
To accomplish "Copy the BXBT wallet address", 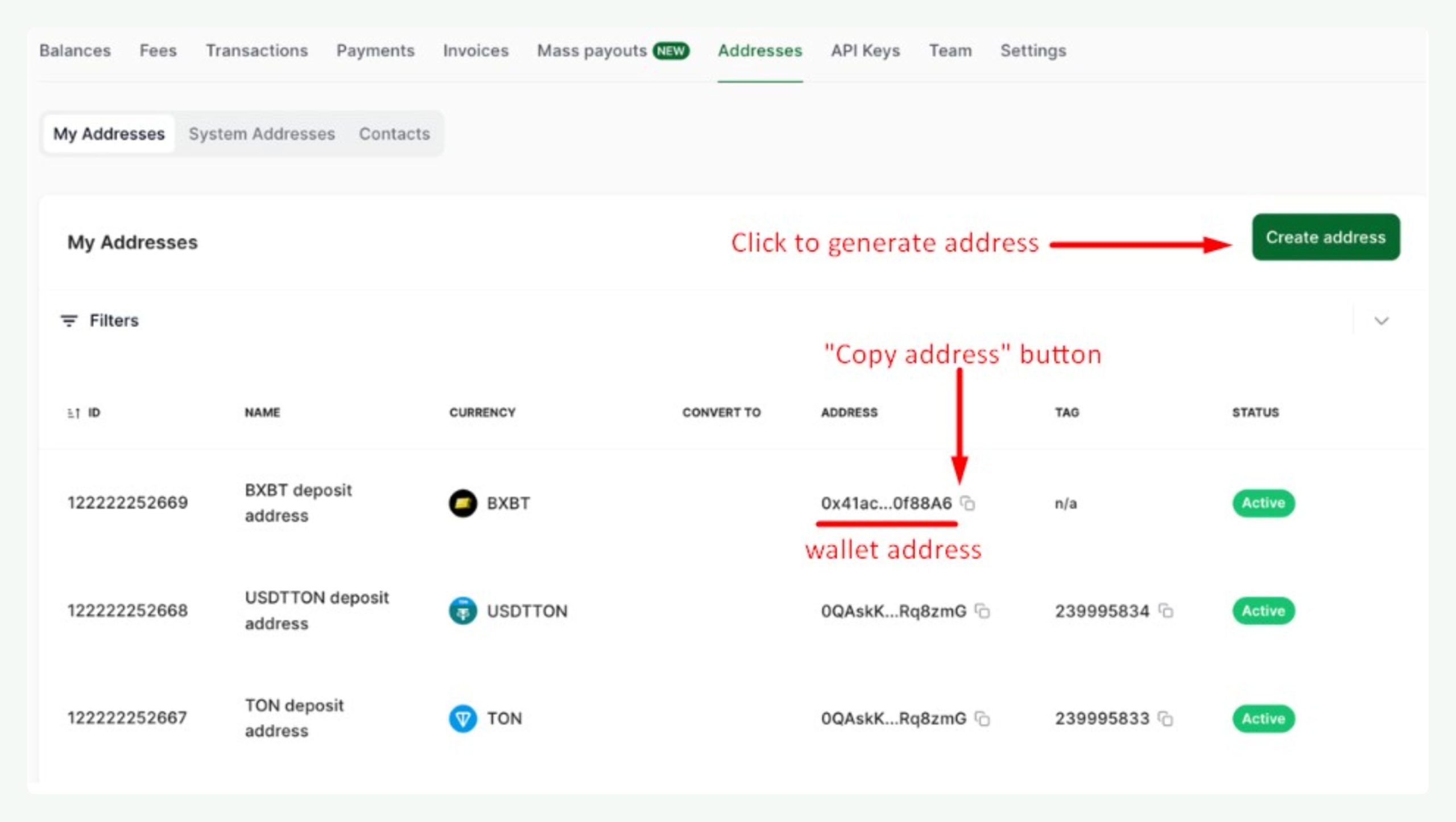I will pyautogui.click(x=967, y=503).
